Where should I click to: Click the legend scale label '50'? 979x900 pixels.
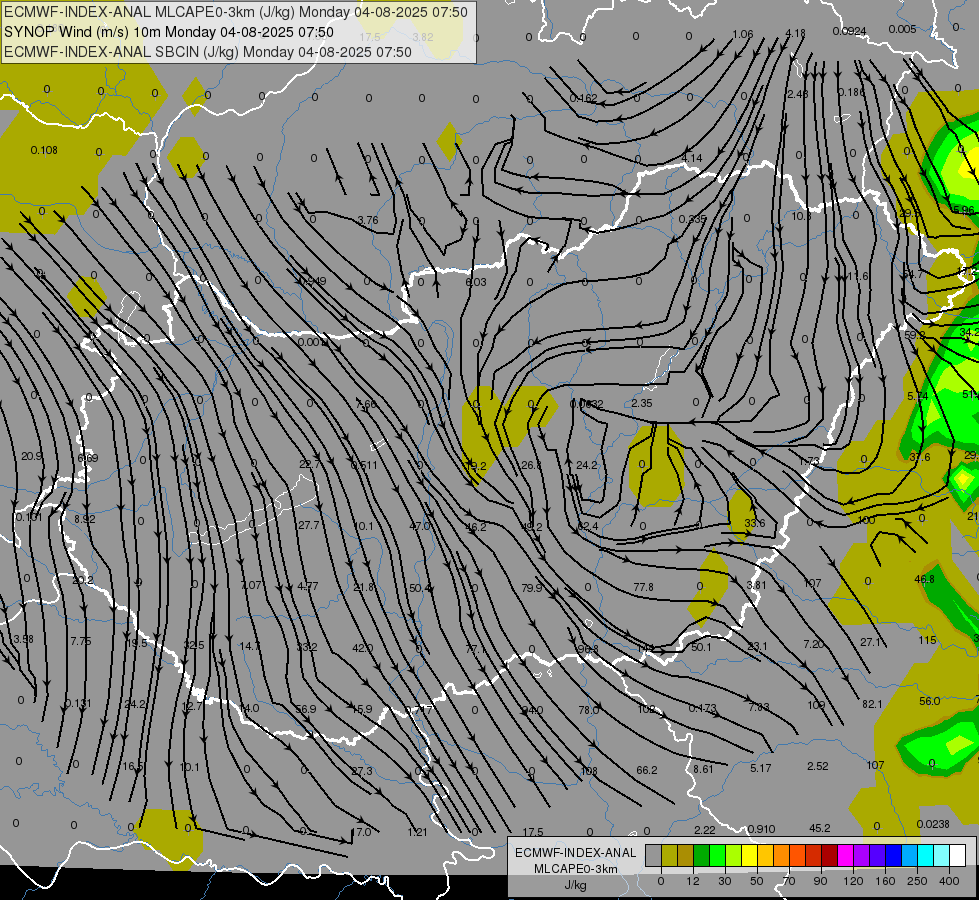click(757, 881)
